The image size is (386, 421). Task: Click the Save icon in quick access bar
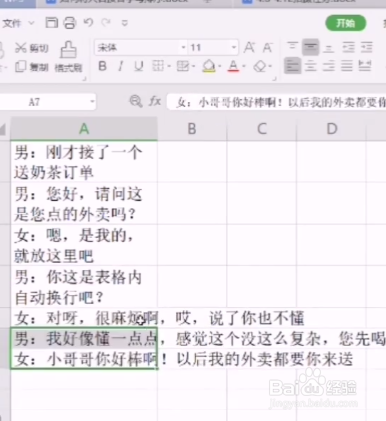tap(52, 23)
